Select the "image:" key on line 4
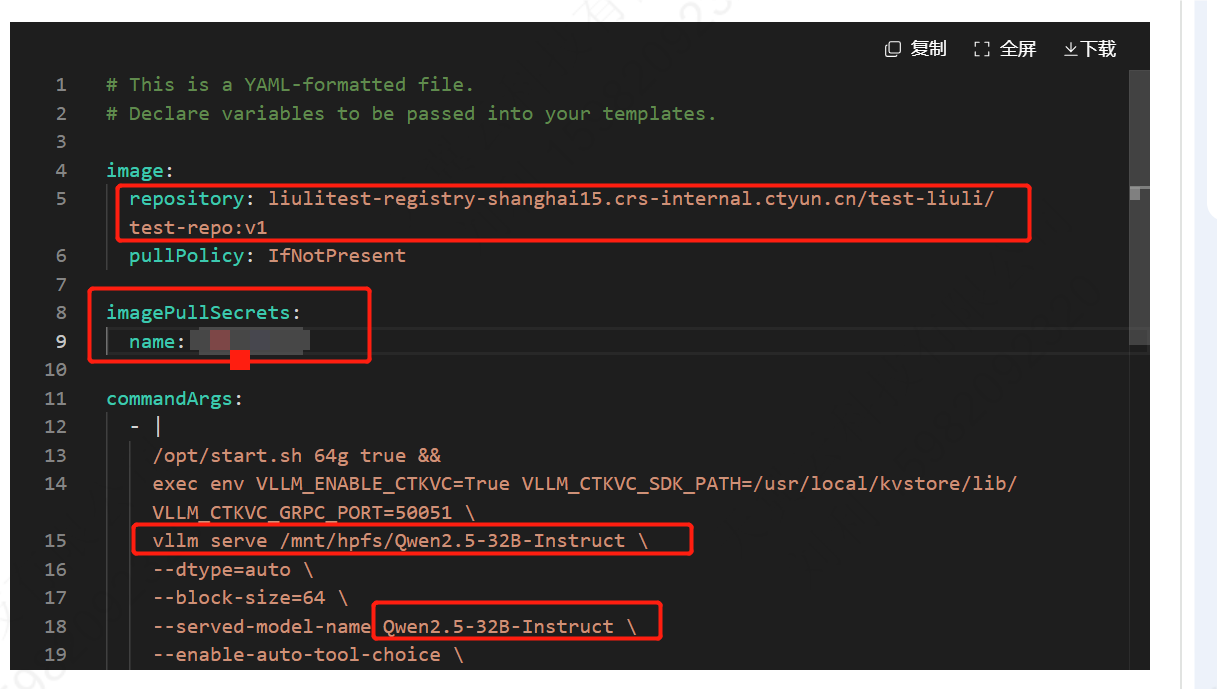1217x689 pixels. [x=134, y=170]
